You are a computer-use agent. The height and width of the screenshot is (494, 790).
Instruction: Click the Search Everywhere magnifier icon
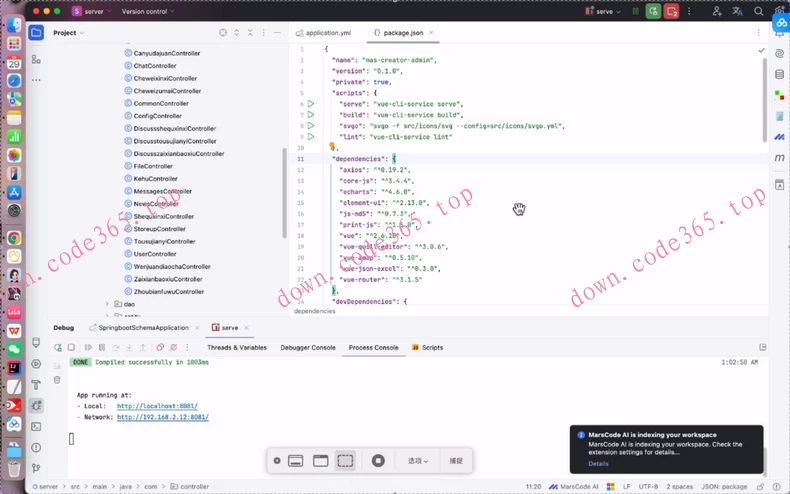[758, 11]
